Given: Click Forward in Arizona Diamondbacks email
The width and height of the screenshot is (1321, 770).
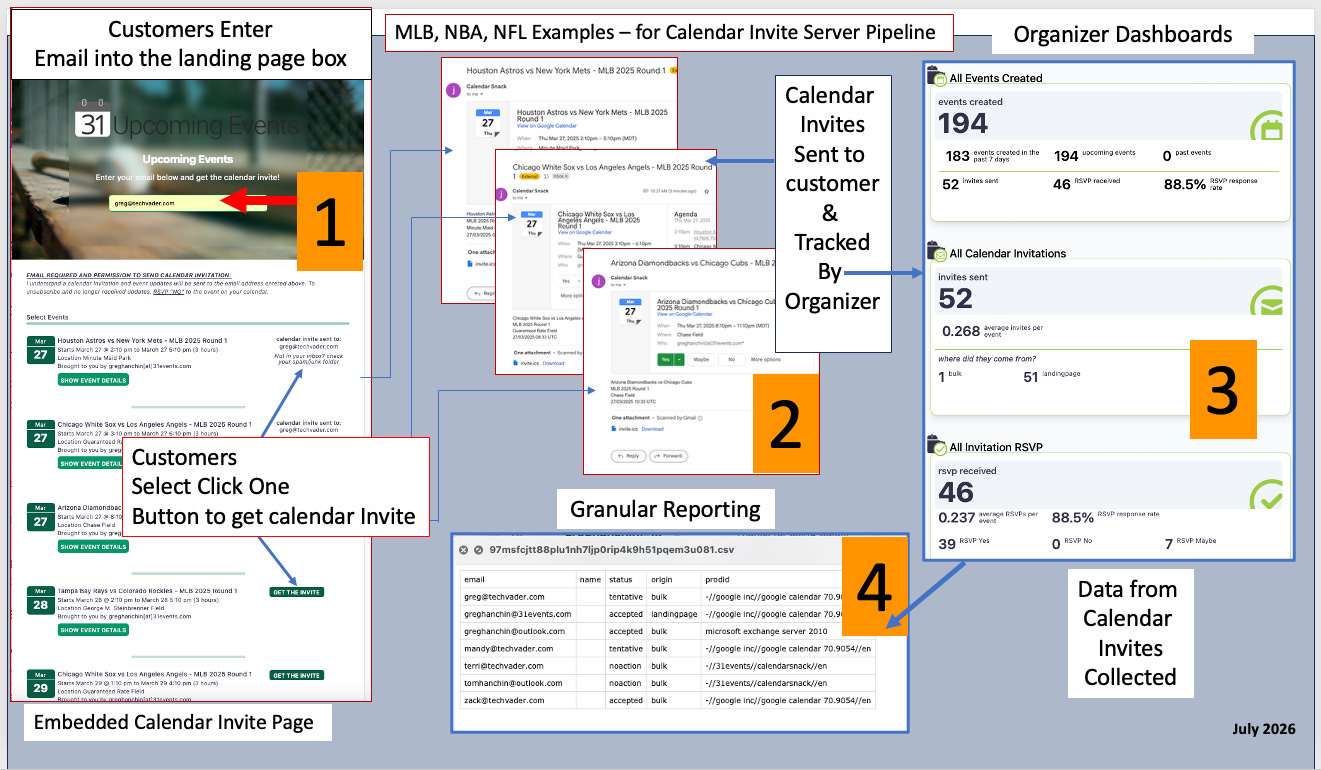Looking at the screenshot, I should click(x=668, y=455).
